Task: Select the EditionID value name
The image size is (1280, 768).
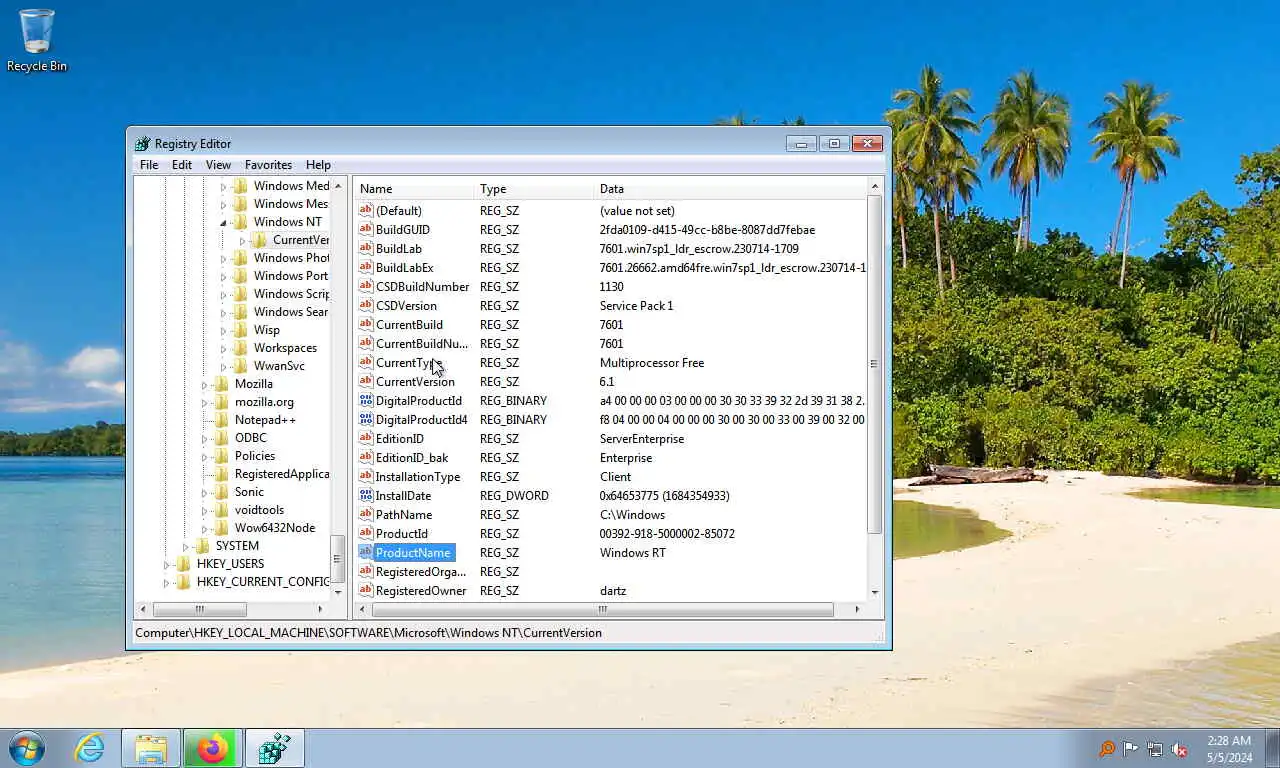Action: pyautogui.click(x=399, y=439)
